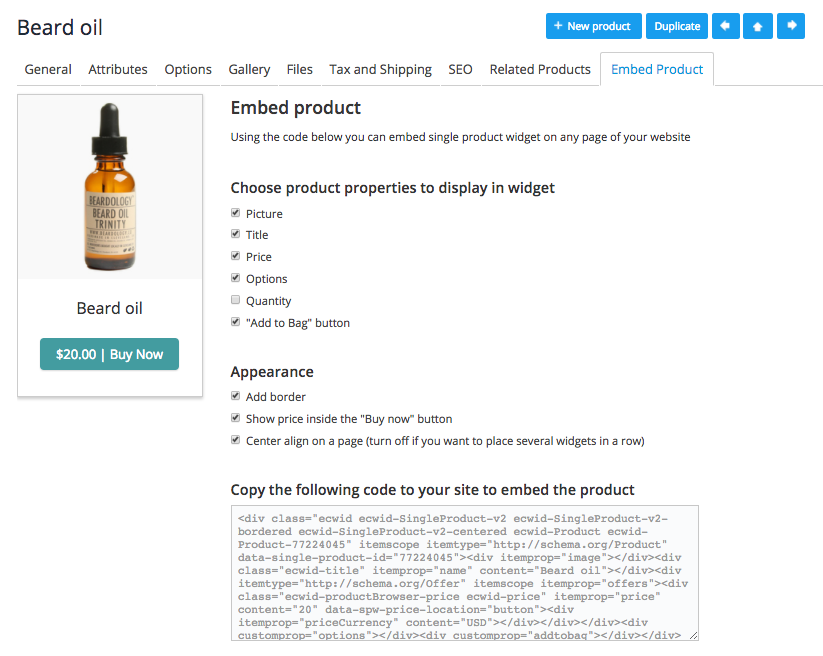This screenshot has height=656, width=823.
Task: Click the left arrow previous product icon
Action: pyautogui.click(x=726, y=26)
